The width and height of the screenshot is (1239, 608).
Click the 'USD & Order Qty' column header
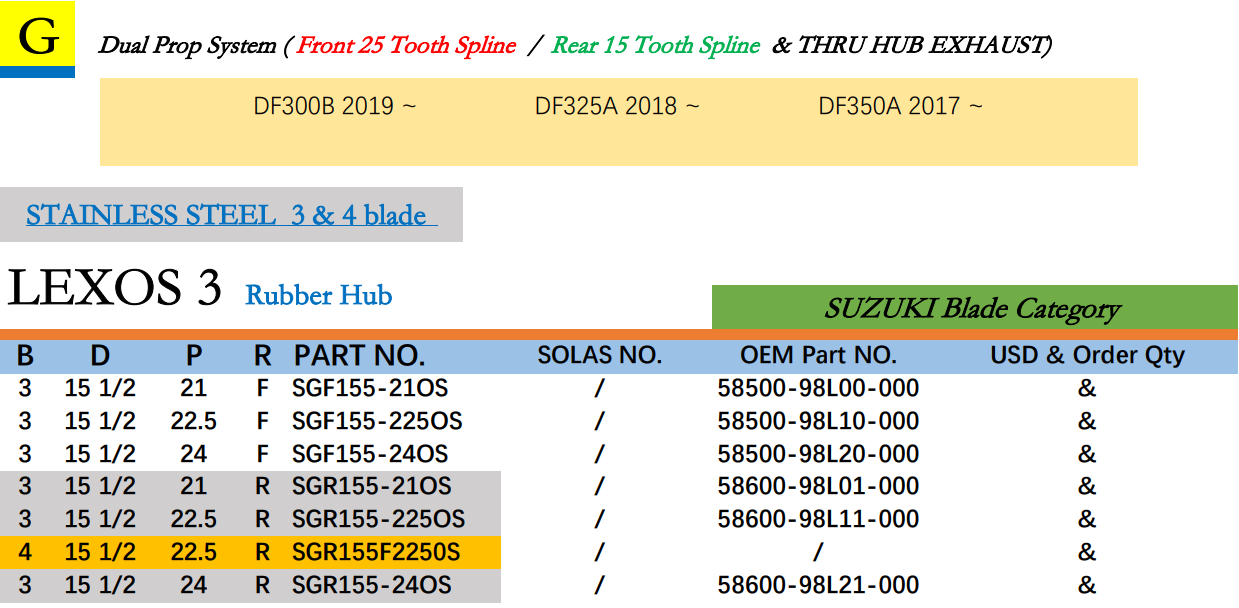pos(1087,355)
